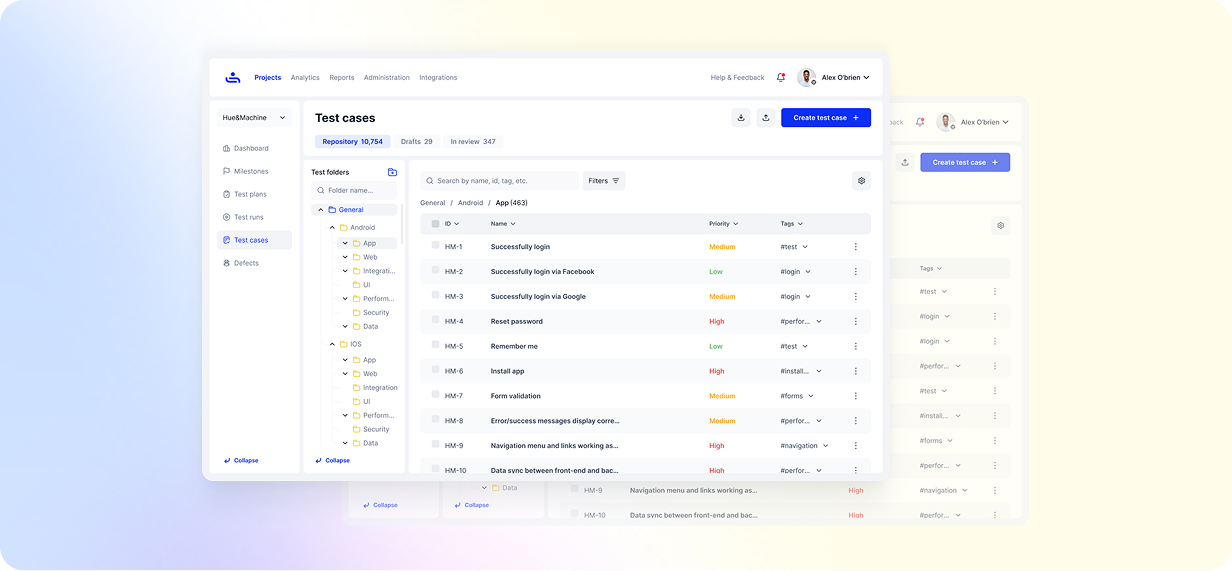The width and height of the screenshot is (1232, 571).
Task: Tick the HM-6 Install app checkbox
Action: (435, 370)
